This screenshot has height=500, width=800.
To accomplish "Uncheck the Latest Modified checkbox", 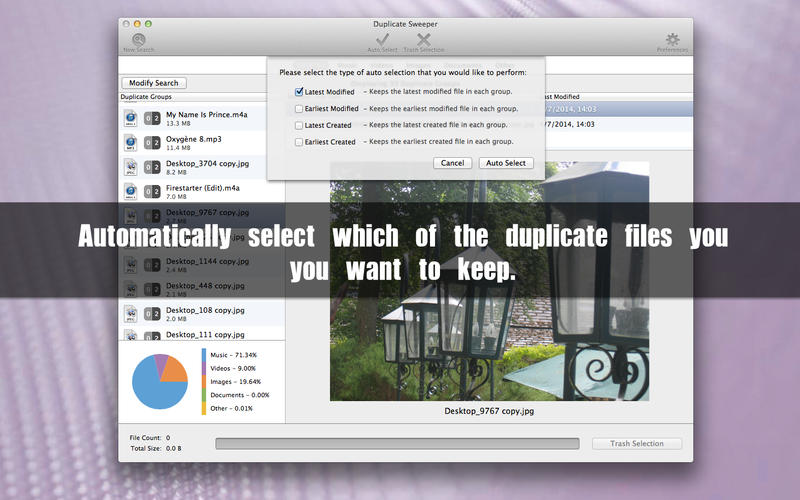I will click(x=299, y=92).
